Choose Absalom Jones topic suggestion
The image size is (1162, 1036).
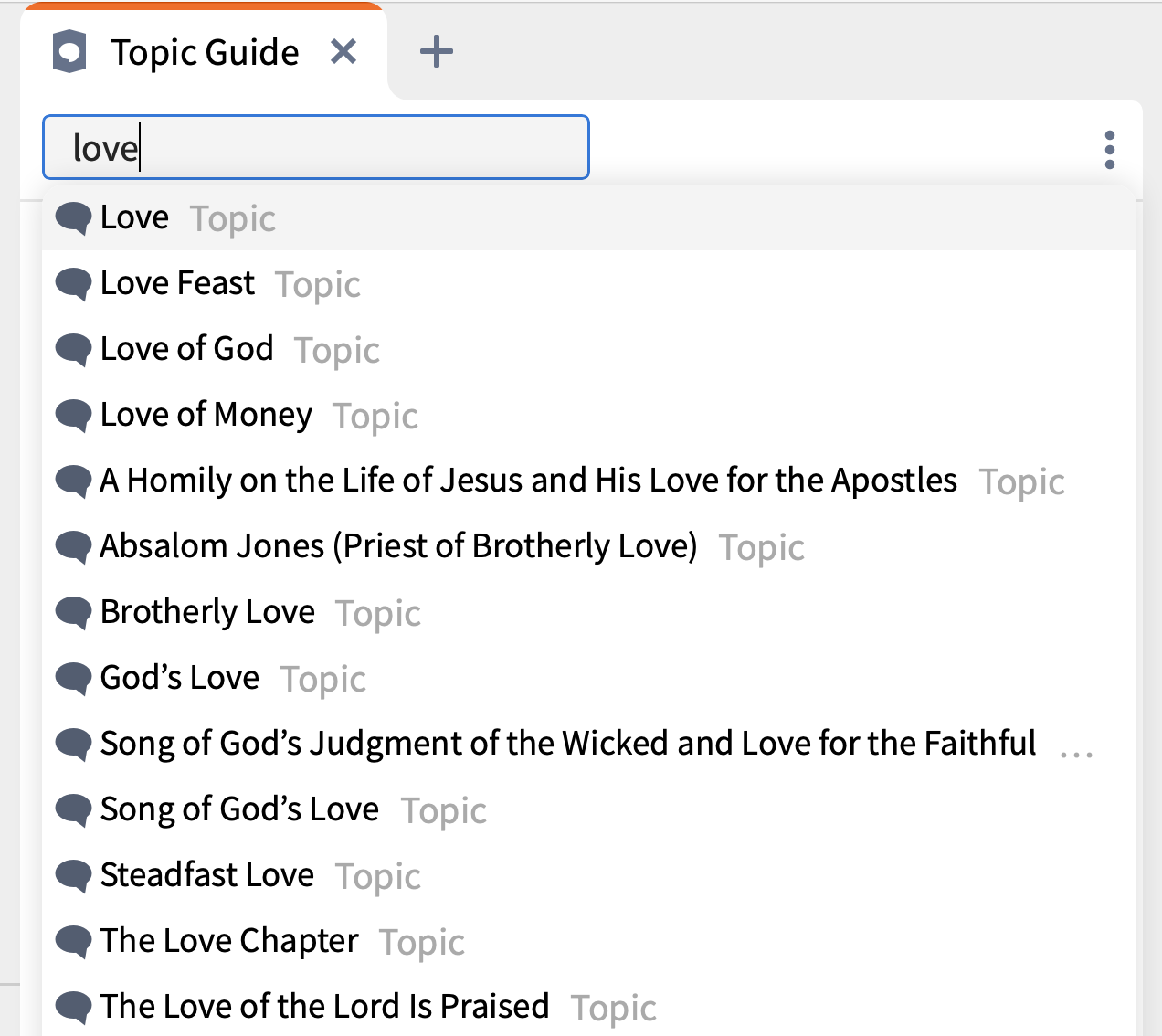click(x=398, y=547)
